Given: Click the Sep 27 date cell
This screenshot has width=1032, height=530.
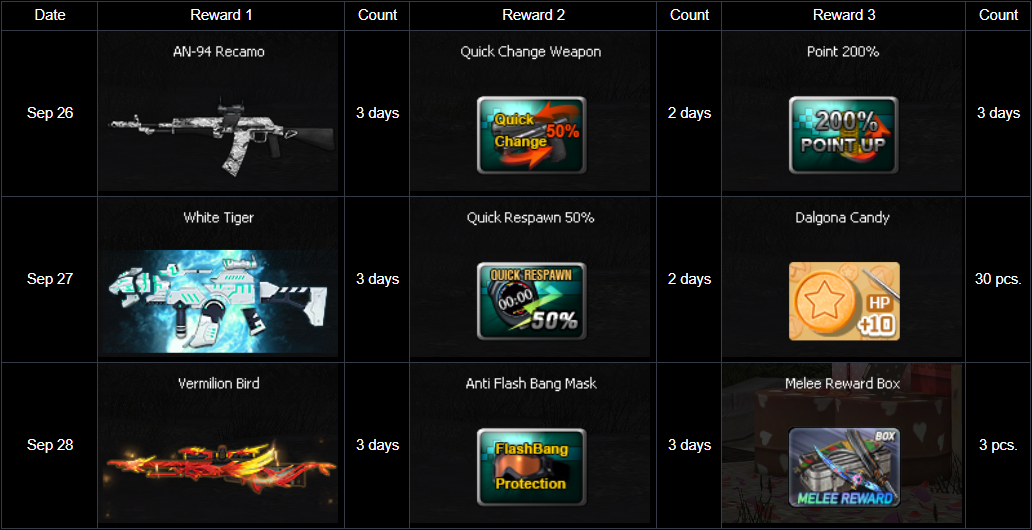Looking at the screenshot, I should (49, 279).
